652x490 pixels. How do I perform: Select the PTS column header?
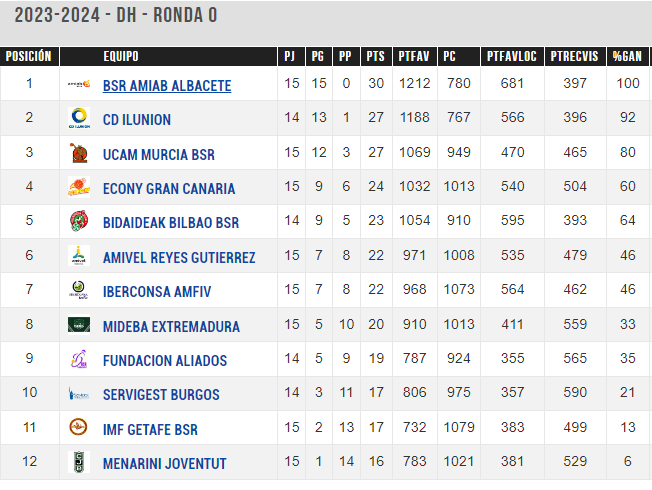(x=376, y=56)
